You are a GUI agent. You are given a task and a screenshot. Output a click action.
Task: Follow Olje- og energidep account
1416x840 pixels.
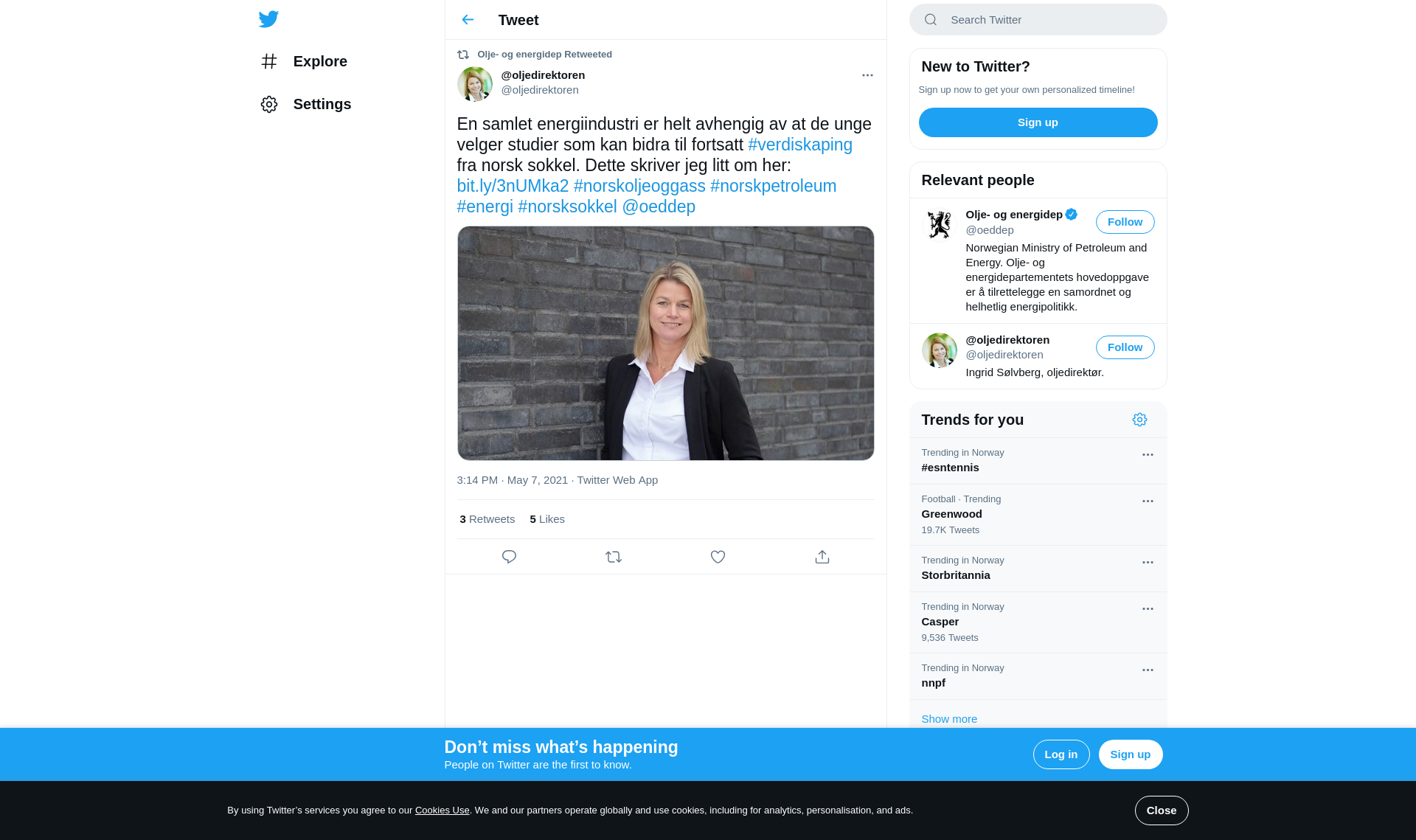[1125, 222]
